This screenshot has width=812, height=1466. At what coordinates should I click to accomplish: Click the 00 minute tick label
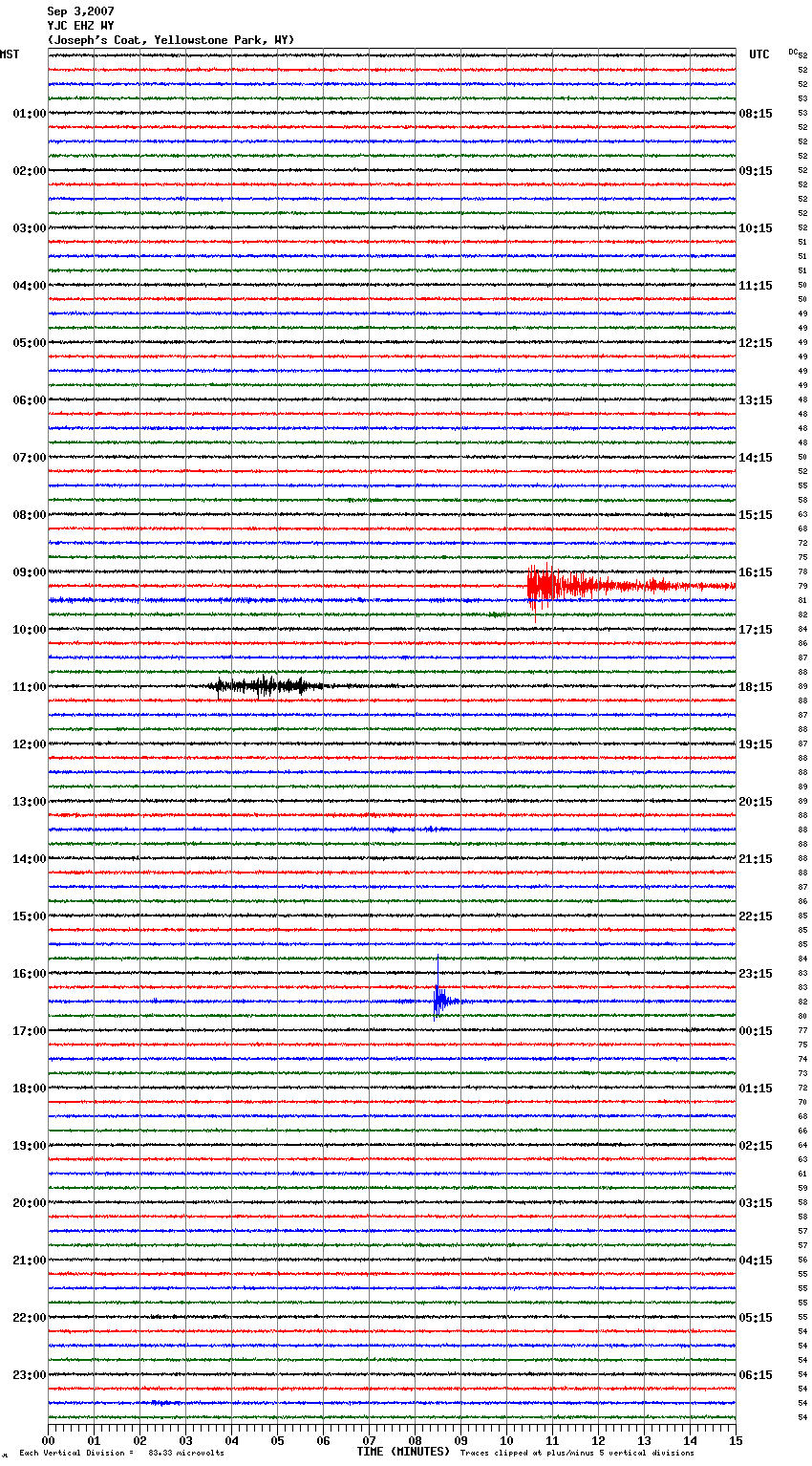pos(48,1440)
